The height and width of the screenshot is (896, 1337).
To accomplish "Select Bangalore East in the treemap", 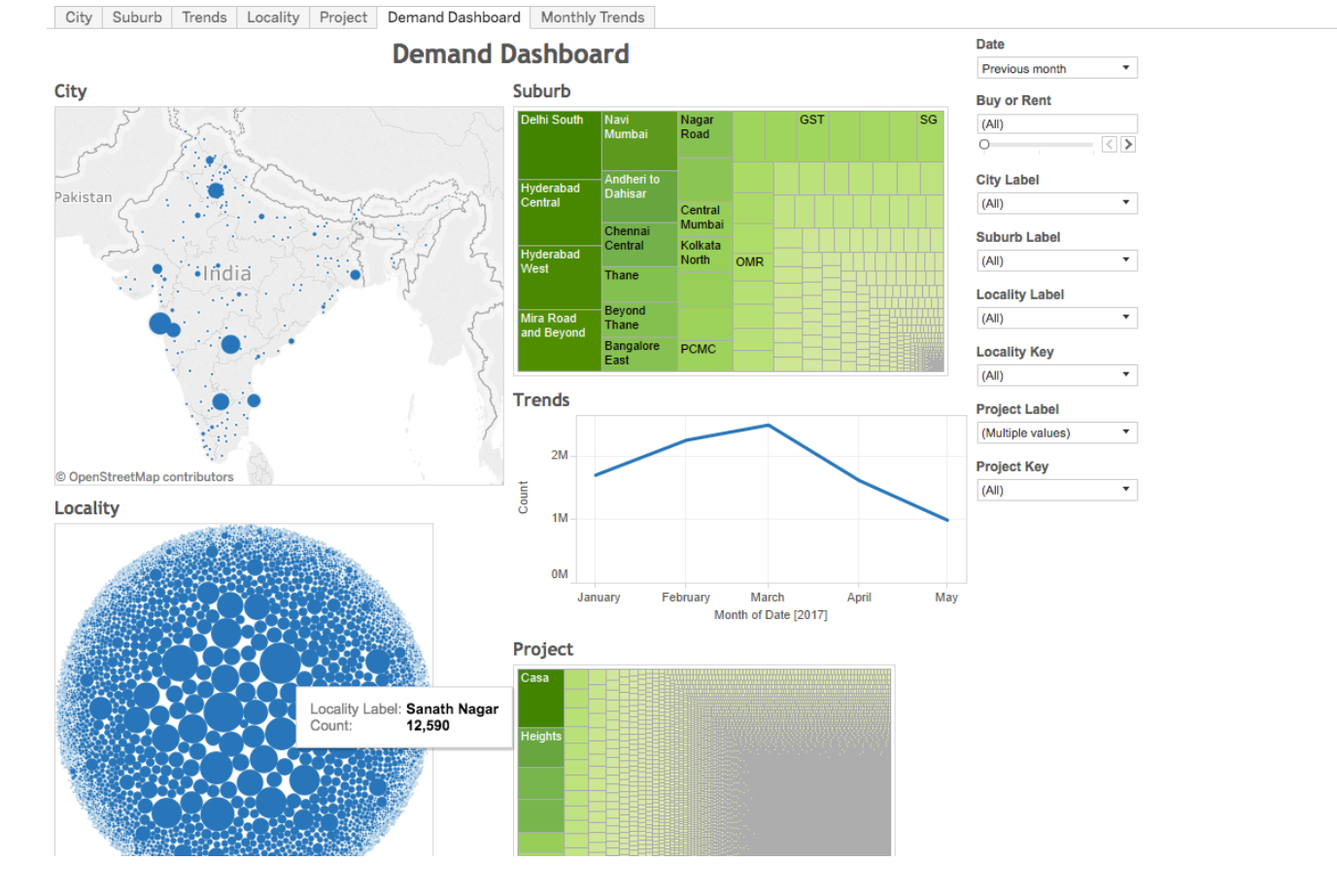I will click(x=639, y=355).
